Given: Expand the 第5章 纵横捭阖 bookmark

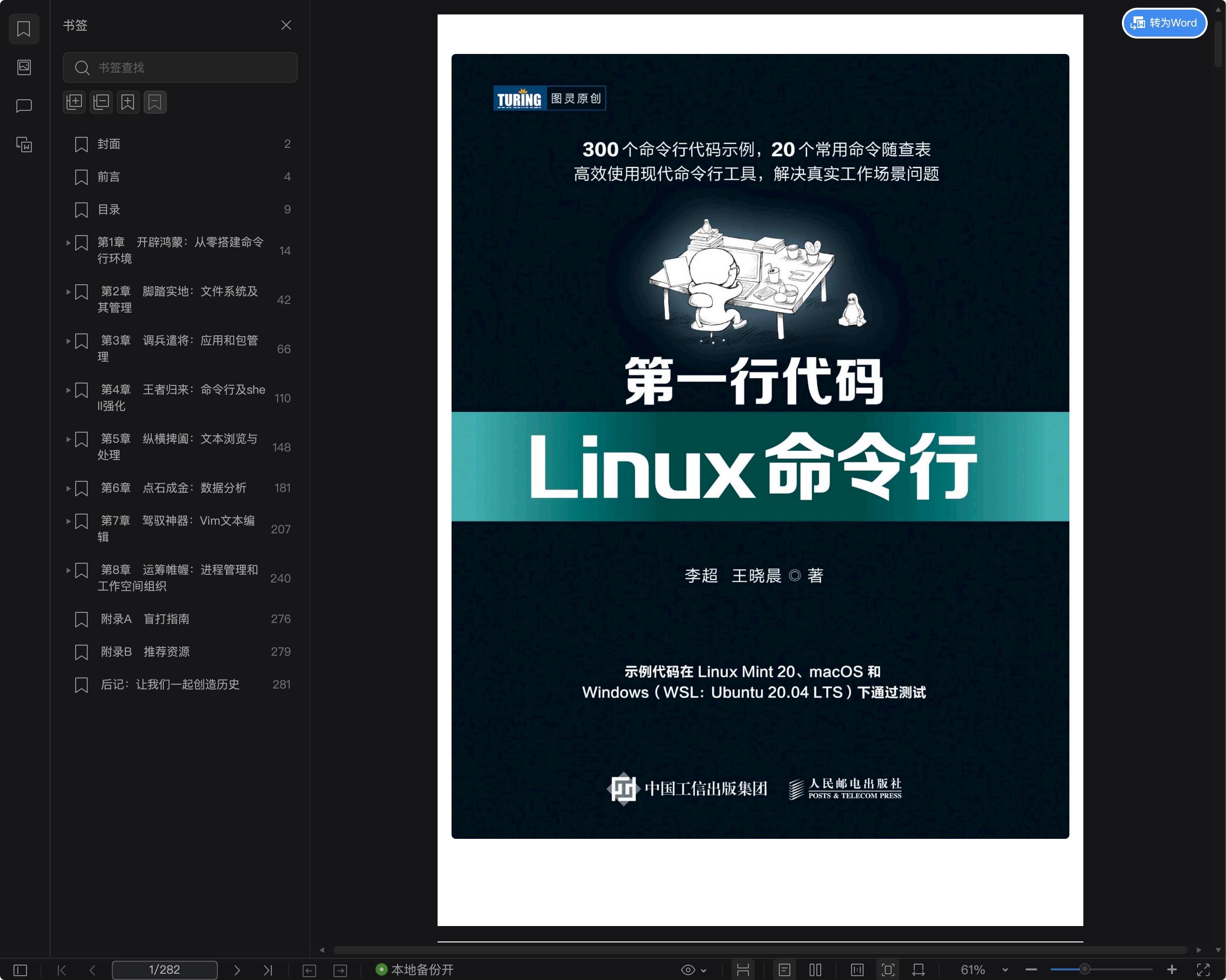Looking at the screenshot, I should [68, 439].
